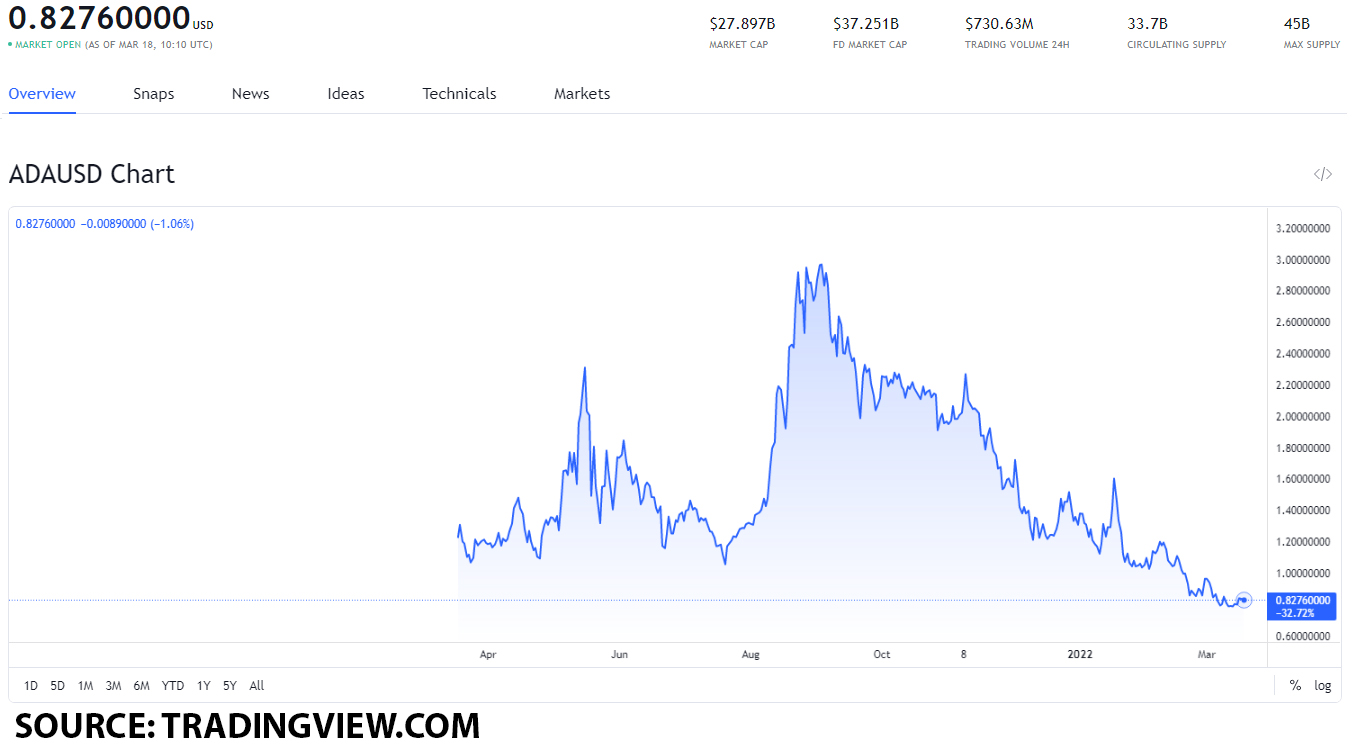1361x749 pixels.
Task: Click the 2.00000000 axis label
Action: (1303, 416)
